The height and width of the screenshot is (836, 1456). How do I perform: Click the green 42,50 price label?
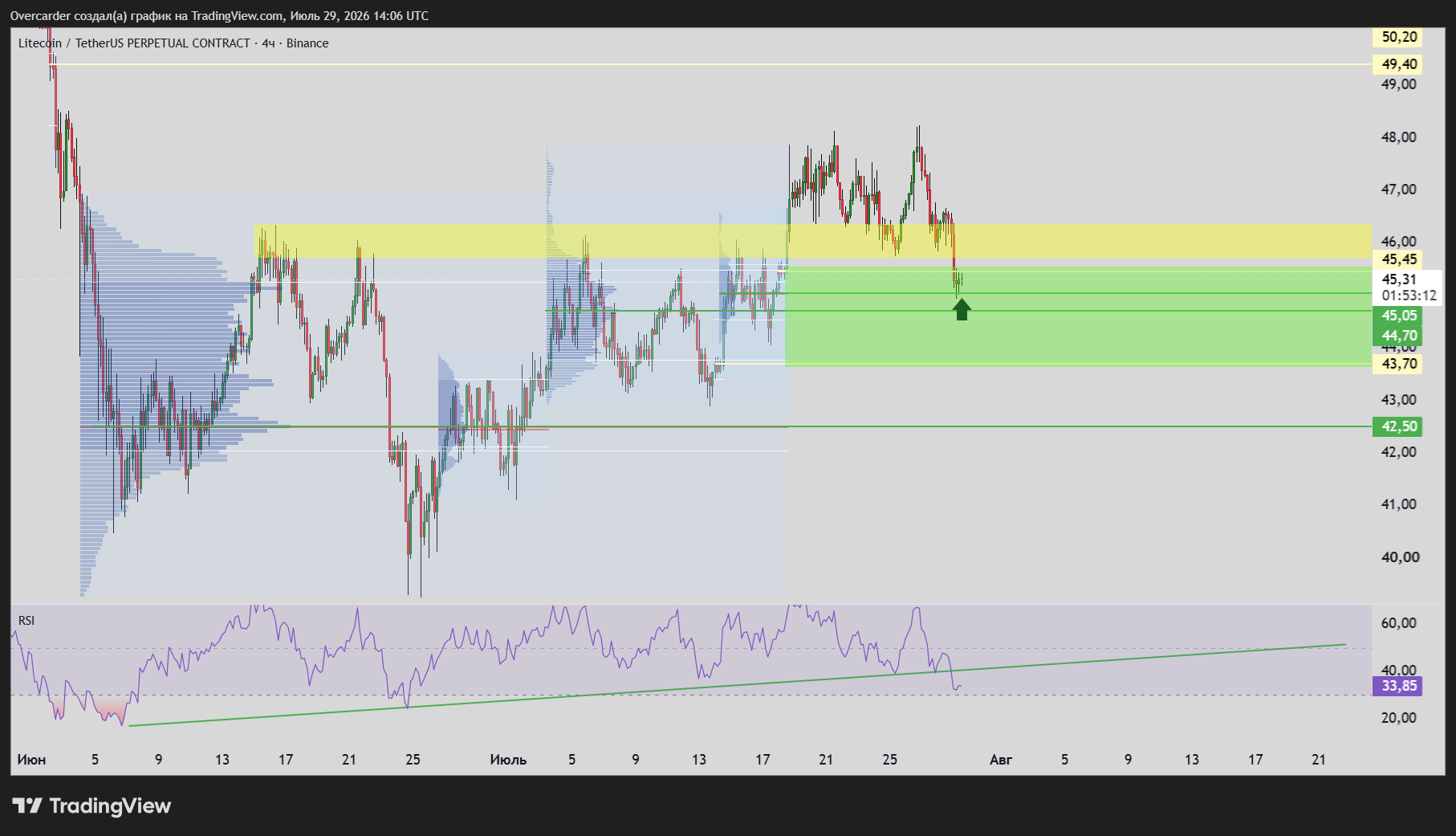tap(1397, 426)
